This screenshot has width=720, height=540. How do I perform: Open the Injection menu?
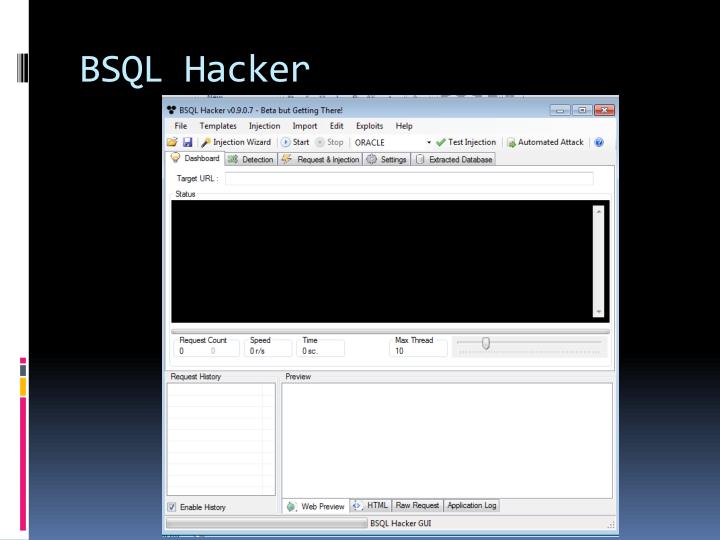pos(264,126)
